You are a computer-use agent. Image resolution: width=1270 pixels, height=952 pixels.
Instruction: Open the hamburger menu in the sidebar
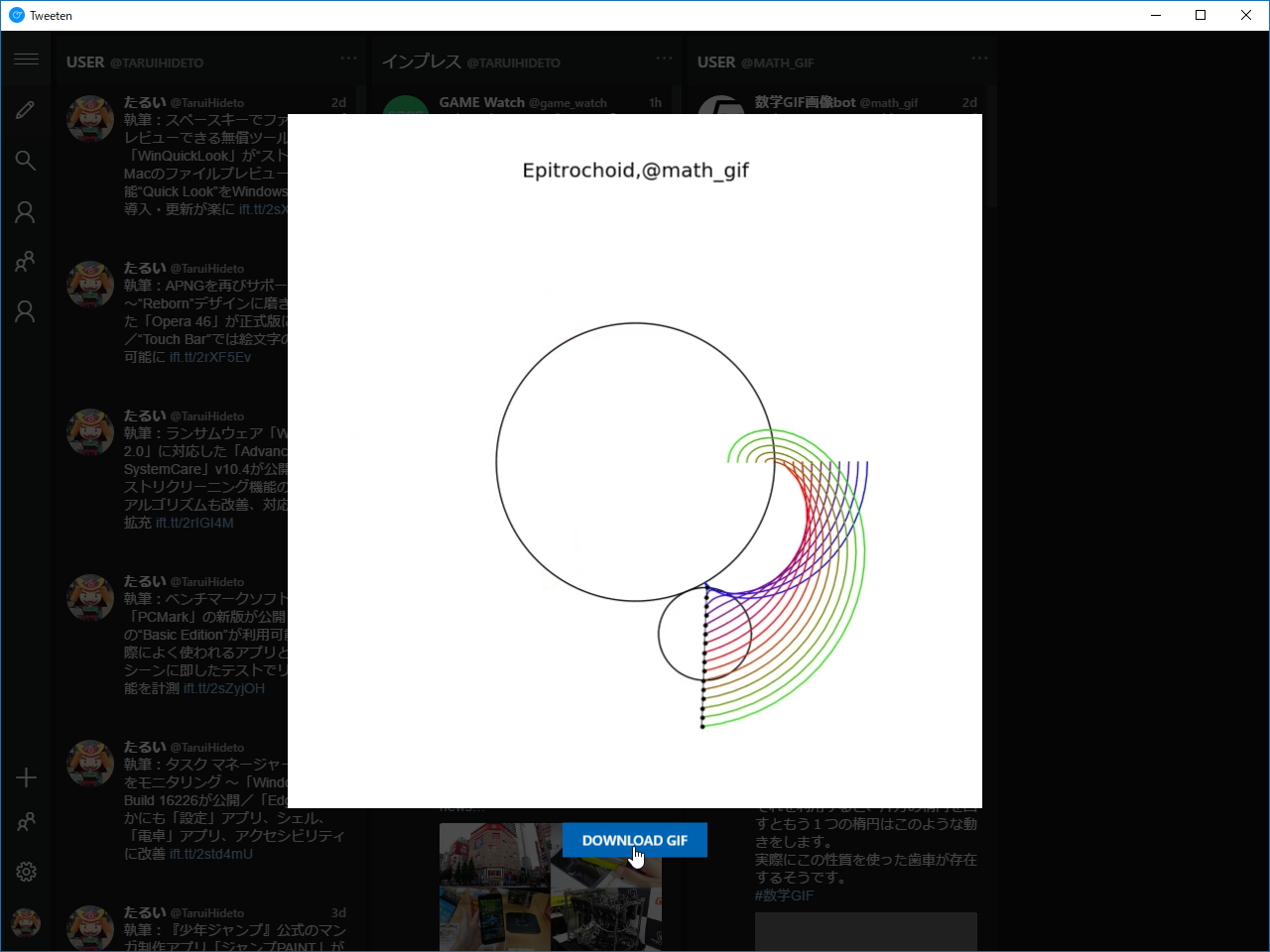26,59
